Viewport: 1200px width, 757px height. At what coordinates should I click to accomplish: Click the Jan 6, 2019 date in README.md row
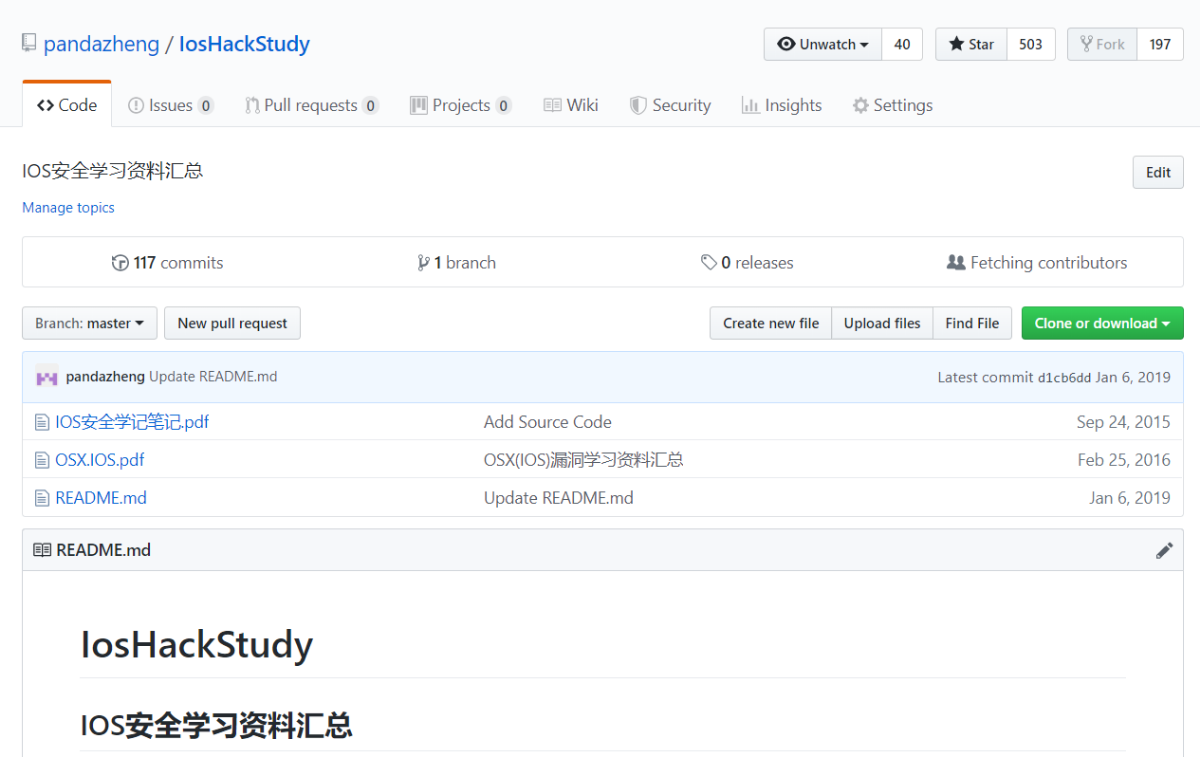[x=1130, y=498]
